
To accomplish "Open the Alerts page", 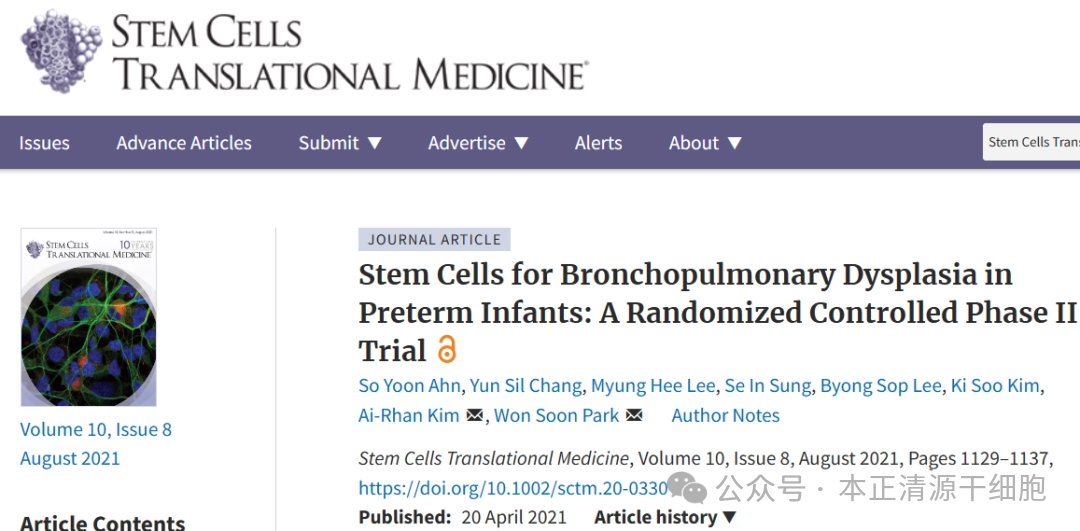I will click(598, 143).
